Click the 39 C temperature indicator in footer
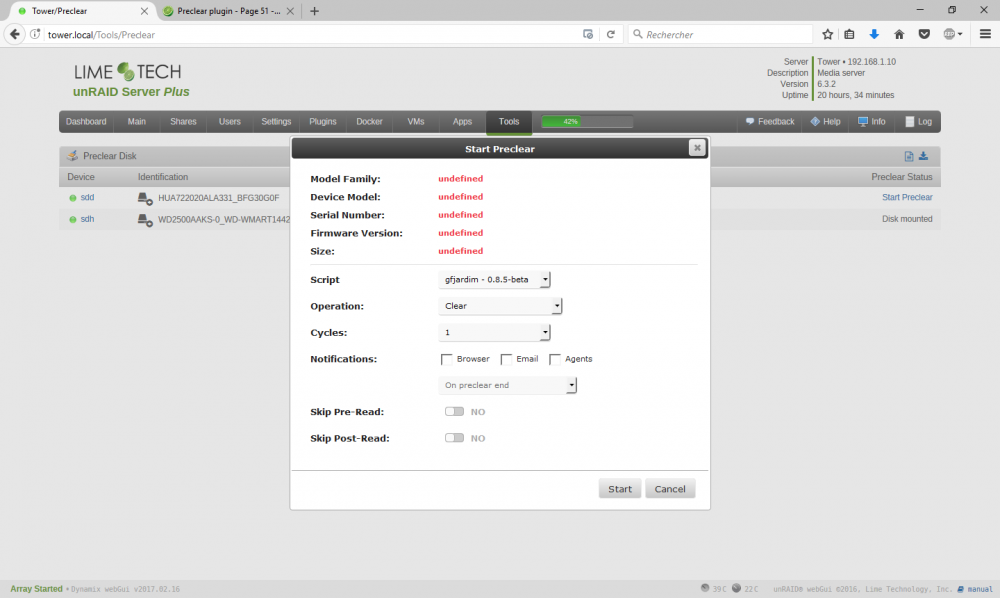This screenshot has height=598, width=1000. 713,588
